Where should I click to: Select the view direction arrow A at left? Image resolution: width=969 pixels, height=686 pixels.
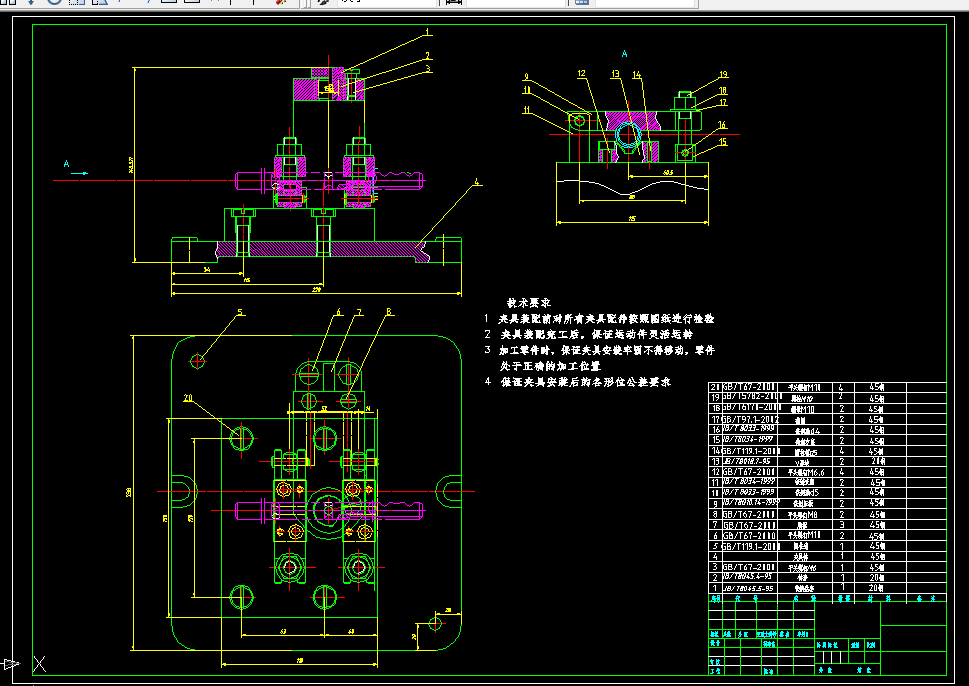[x=75, y=167]
